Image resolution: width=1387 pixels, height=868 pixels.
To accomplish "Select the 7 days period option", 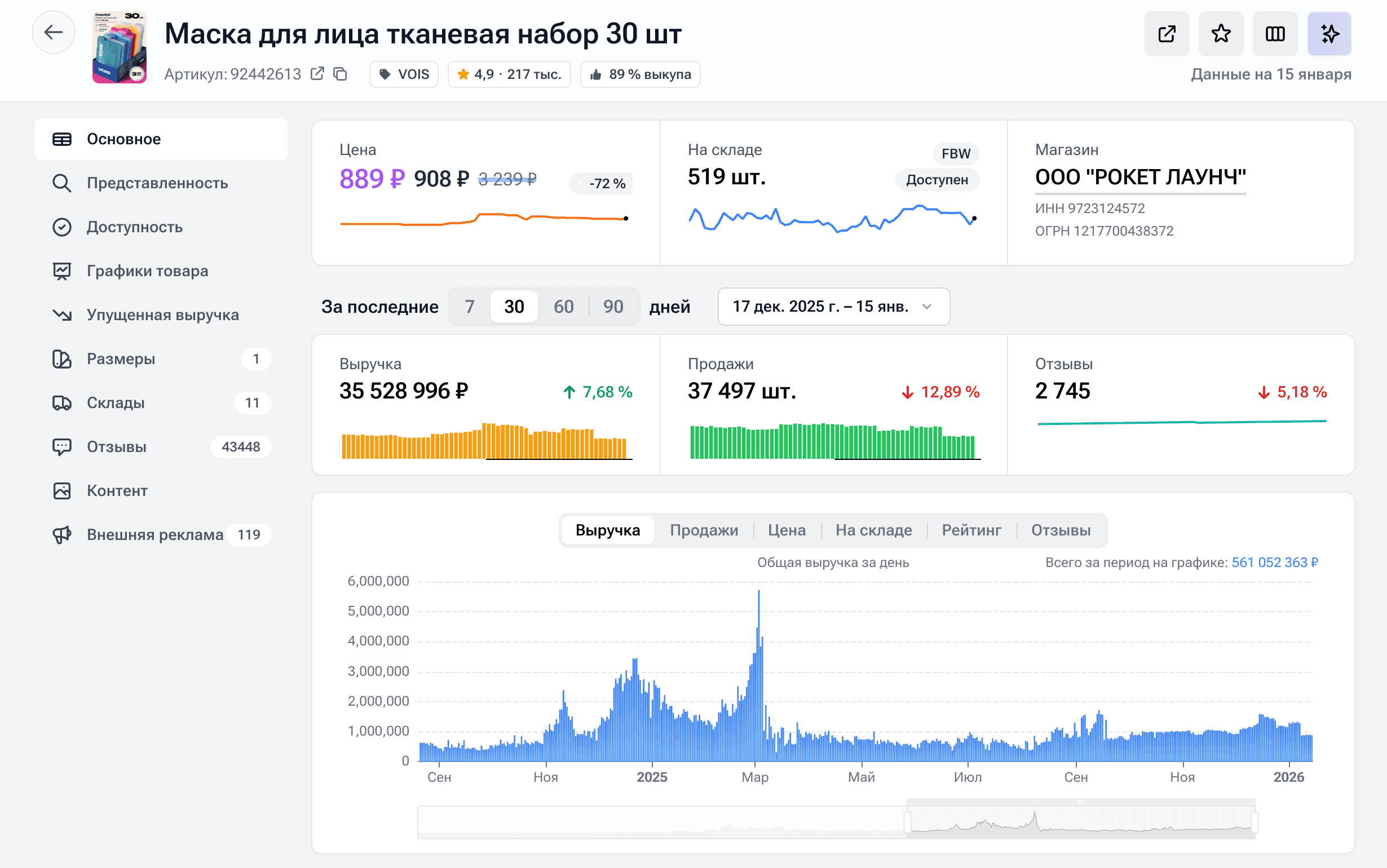I will pyautogui.click(x=470, y=307).
